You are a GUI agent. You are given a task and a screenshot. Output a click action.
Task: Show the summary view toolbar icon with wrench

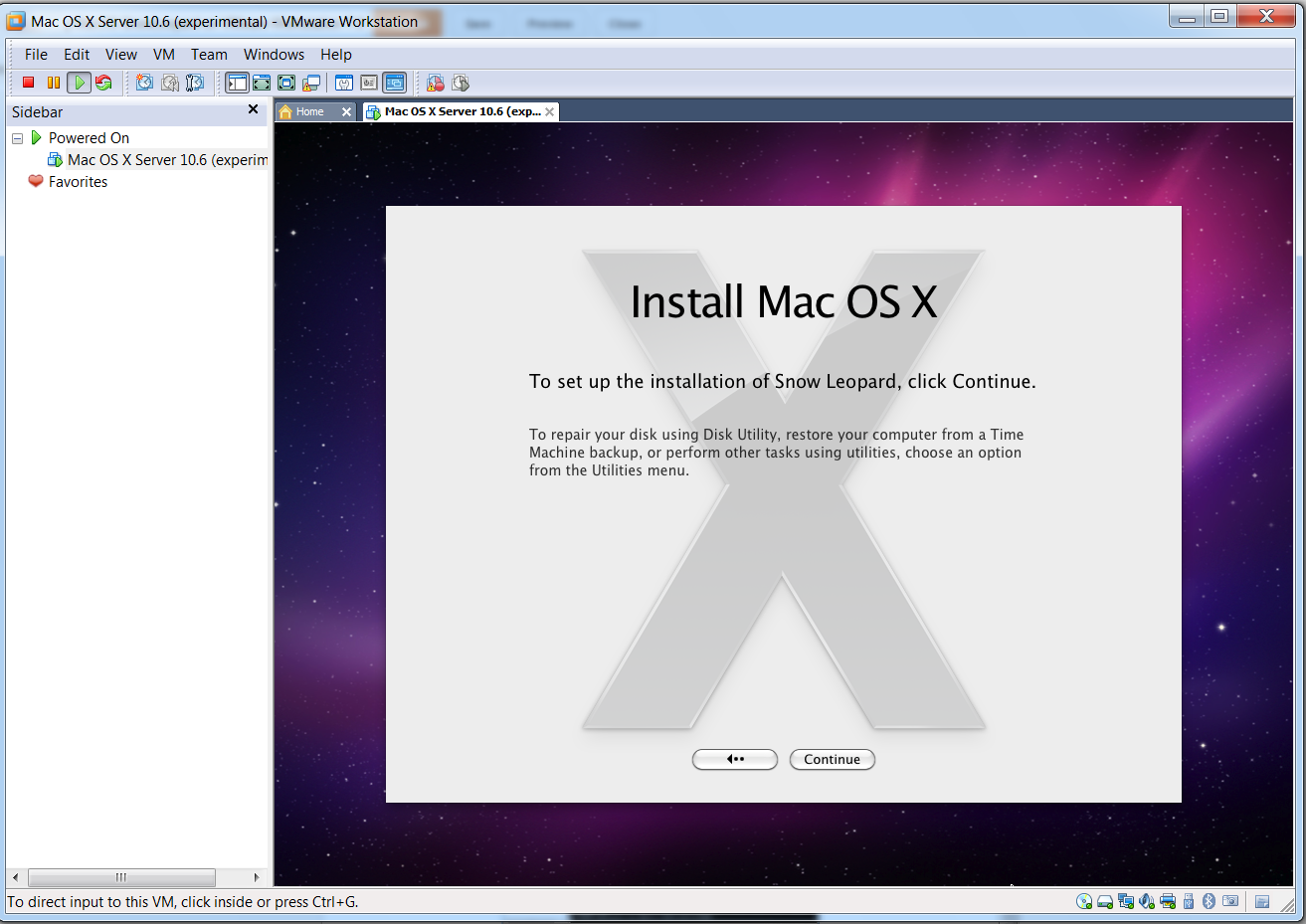point(344,83)
